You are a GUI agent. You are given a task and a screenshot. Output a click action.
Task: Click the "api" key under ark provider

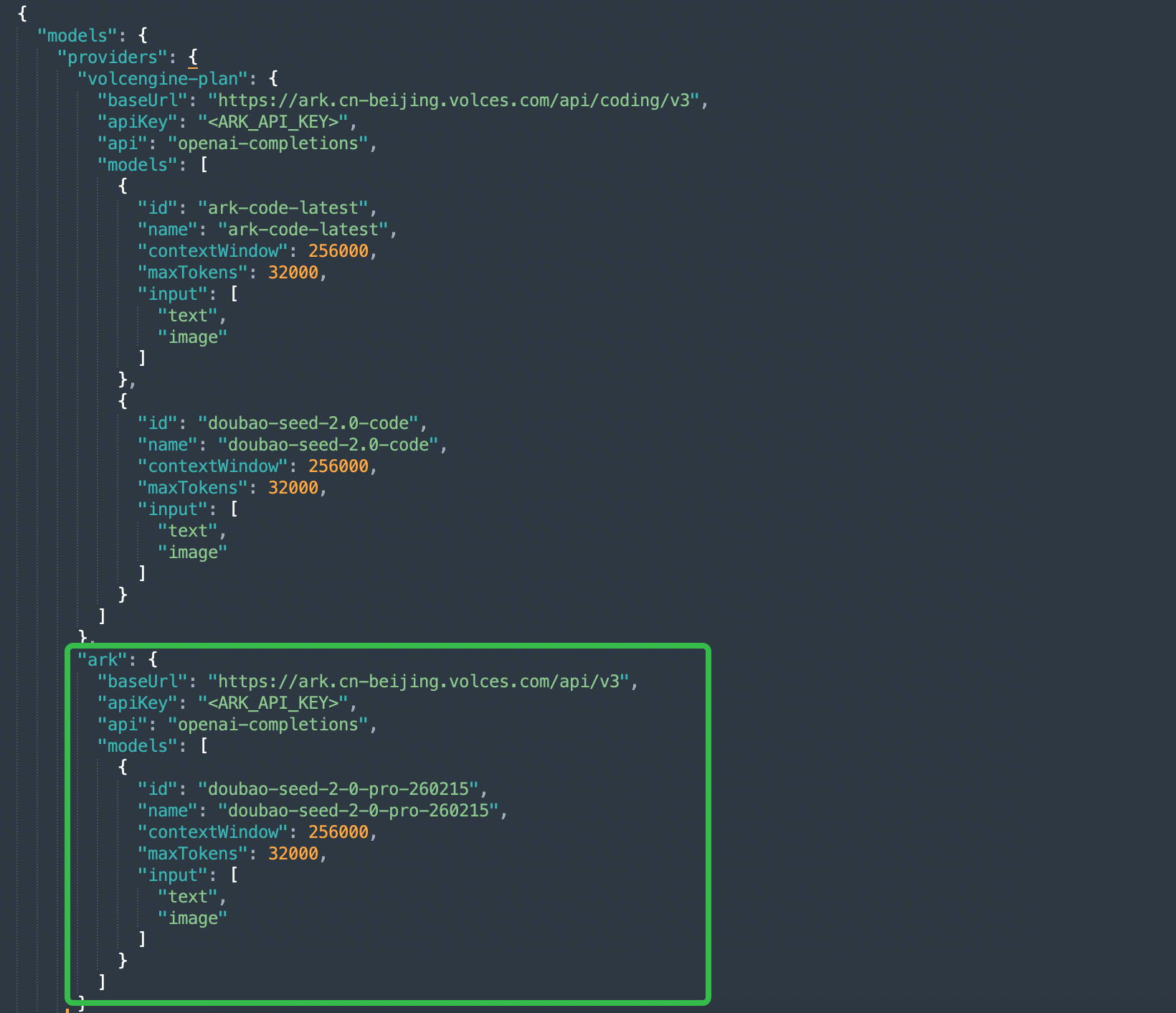coord(122,725)
